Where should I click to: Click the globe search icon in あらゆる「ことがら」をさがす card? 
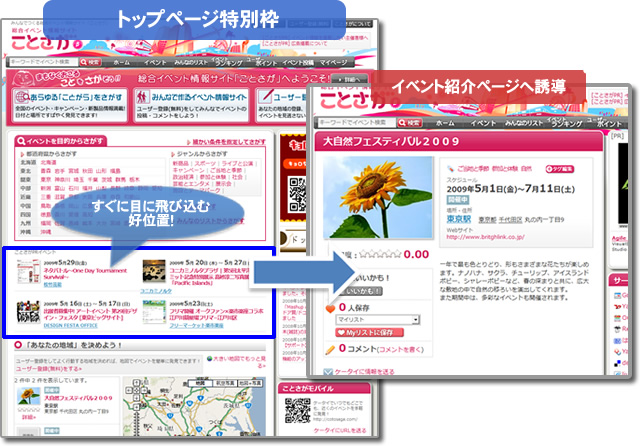[x=22, y=97]
